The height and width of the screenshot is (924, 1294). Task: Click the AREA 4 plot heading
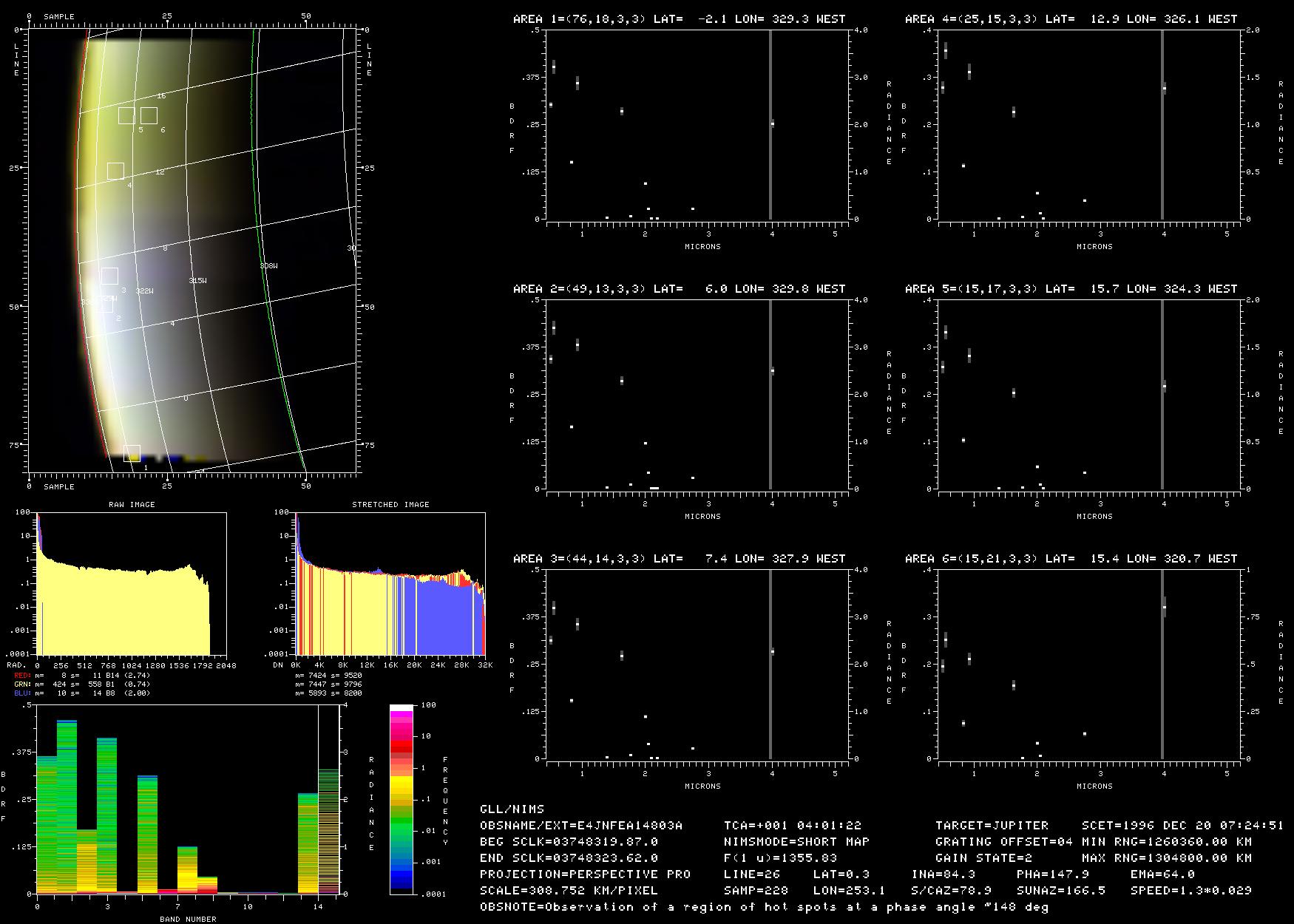click(1071, 19)
